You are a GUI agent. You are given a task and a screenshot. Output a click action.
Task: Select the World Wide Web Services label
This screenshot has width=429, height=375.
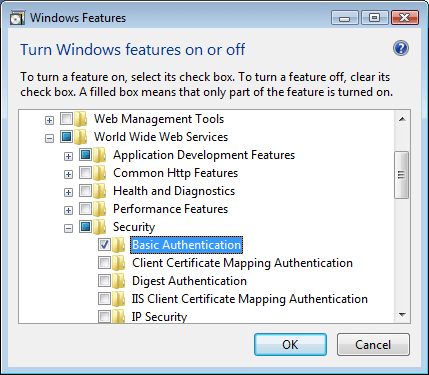coord(161,137)
